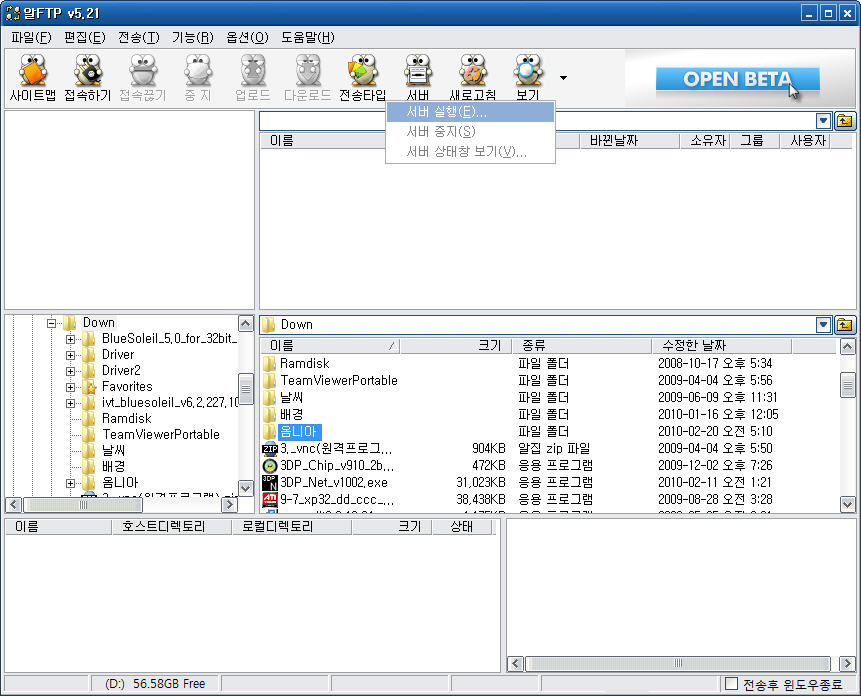Select the highlighted 옴니아 folder in file list
Viewport: 861px width, 696px height.
[299, 431]
